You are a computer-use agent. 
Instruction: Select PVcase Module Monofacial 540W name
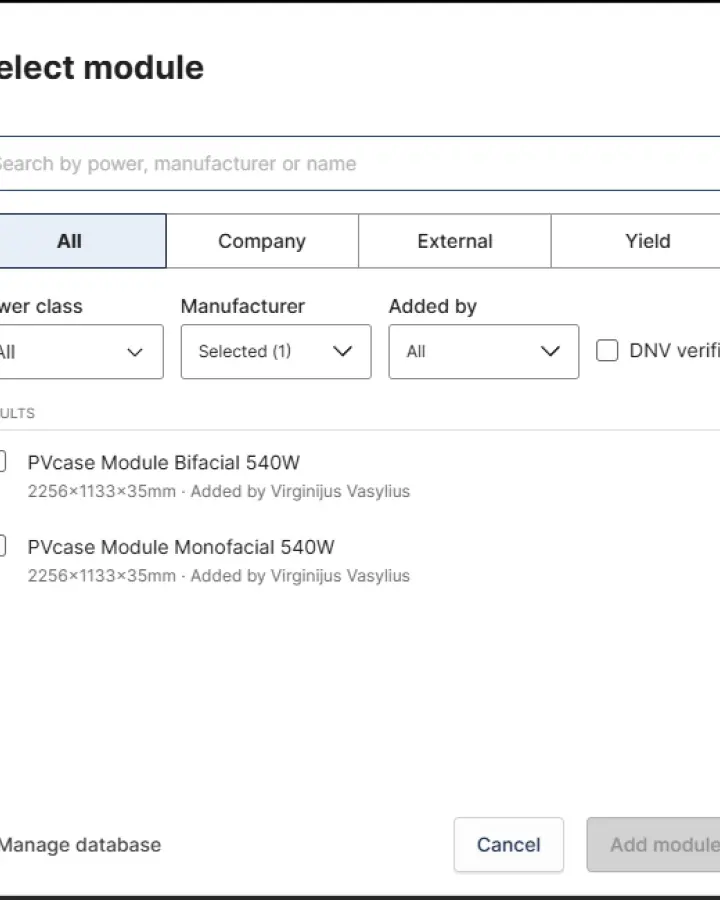tap(181, 547)
